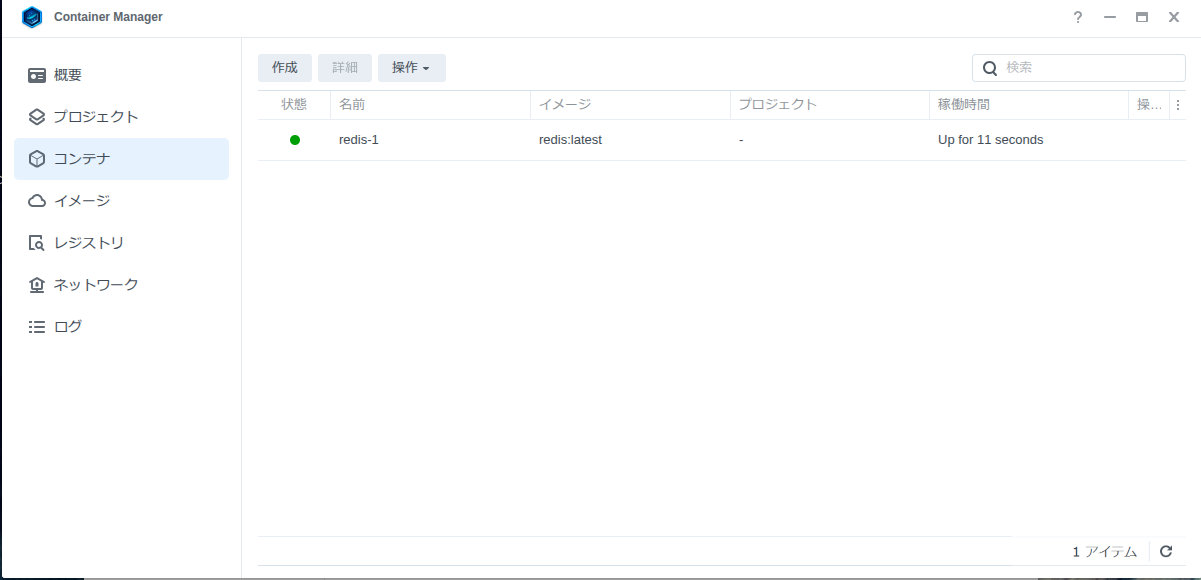Click the Up for 11 seconds cell
1201x580 pixels.
pyautogui.click(x=991, y=140)
